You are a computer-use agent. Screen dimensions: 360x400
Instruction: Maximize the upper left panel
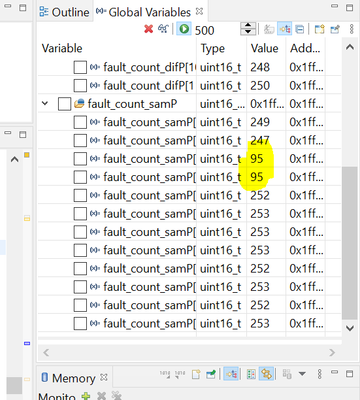pos(23,7)
